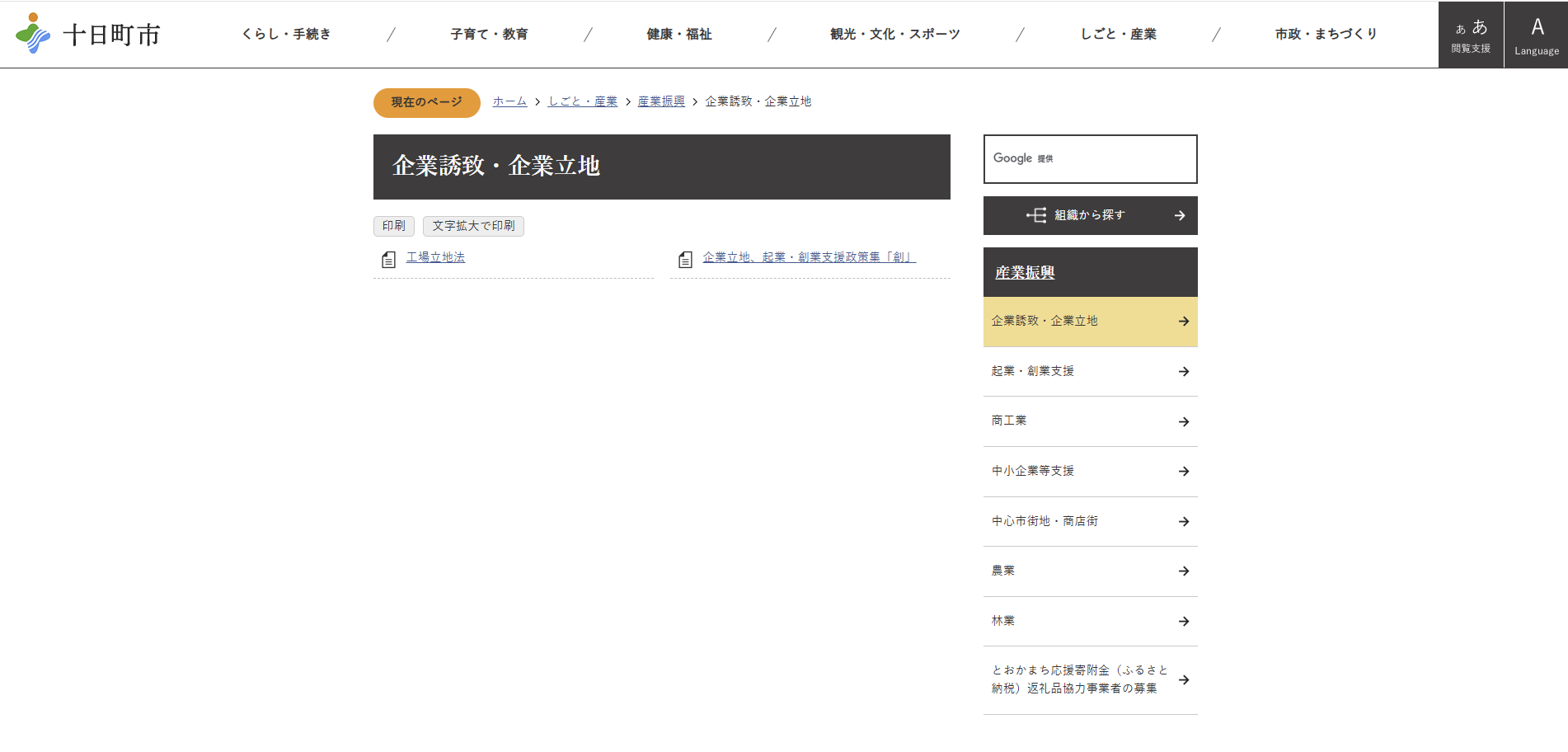
Task: Click the 十日町市 city logo icon
Action: (x=33, y=34)
